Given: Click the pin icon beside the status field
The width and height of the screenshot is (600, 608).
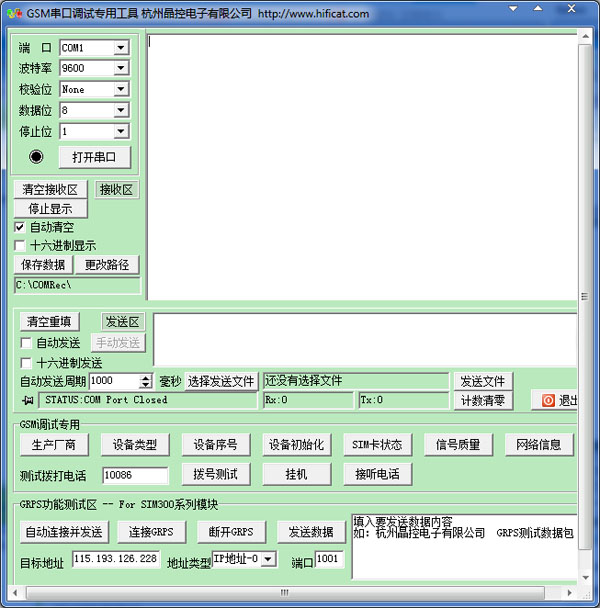Looking at the screenshot, I should (x=28, y=400).
